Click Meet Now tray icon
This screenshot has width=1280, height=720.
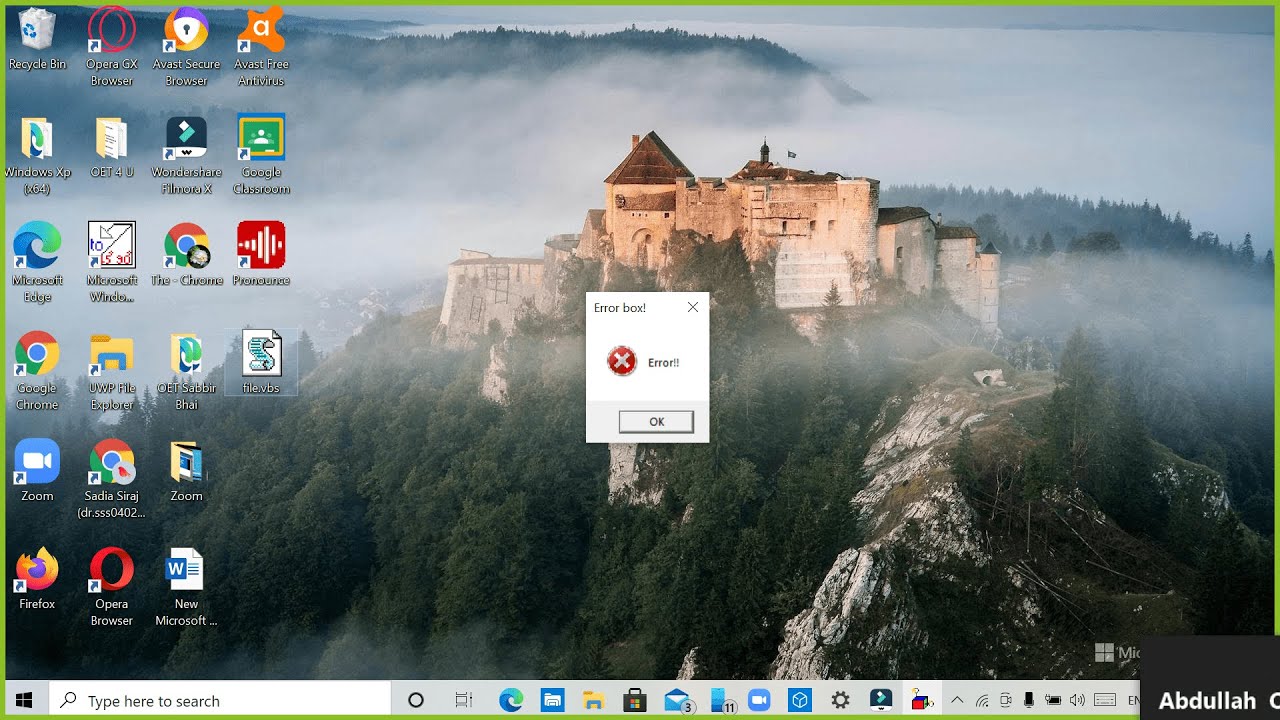click(1006, 701)
